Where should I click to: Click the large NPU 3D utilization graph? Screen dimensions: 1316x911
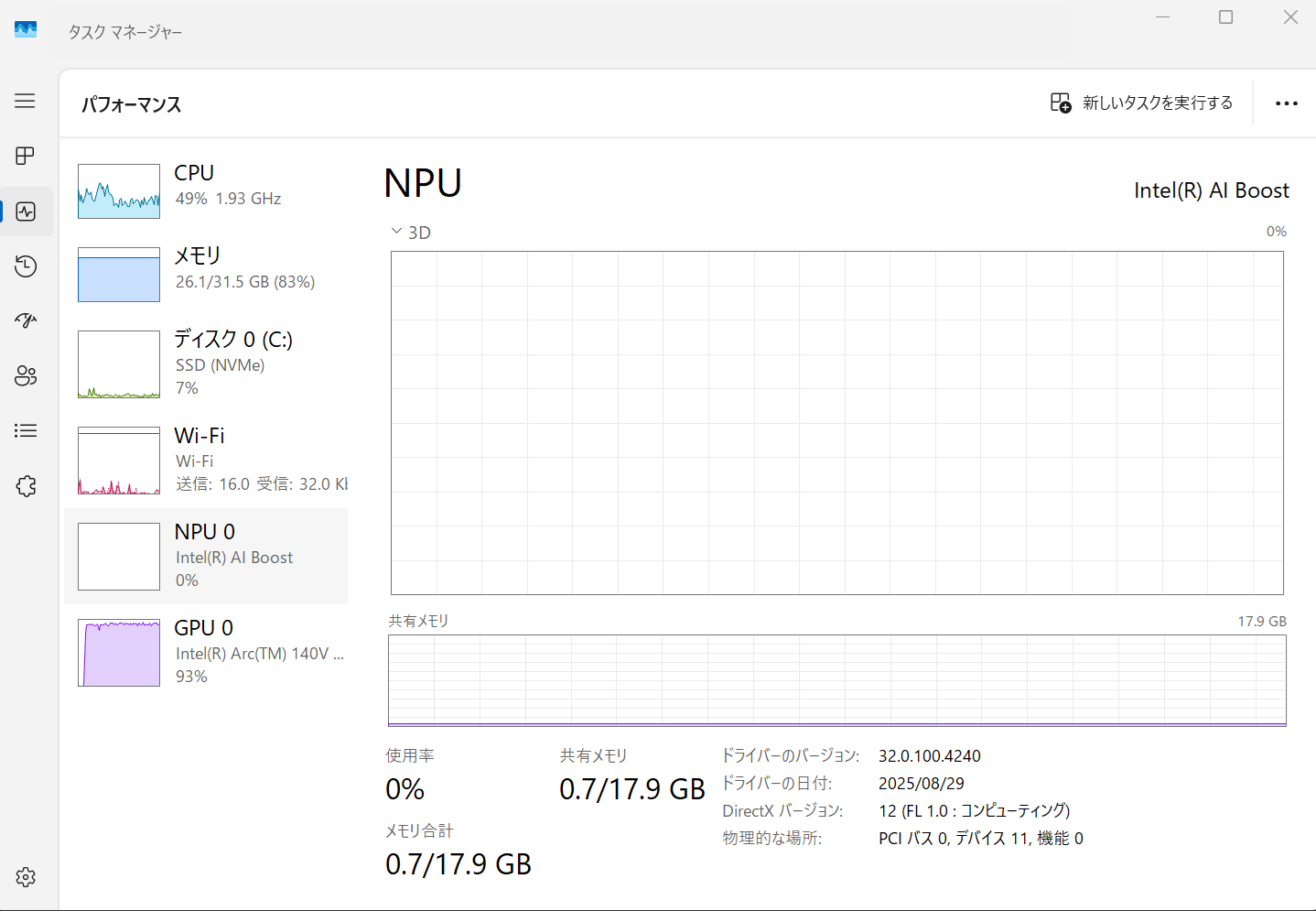(x=837, y=423)
